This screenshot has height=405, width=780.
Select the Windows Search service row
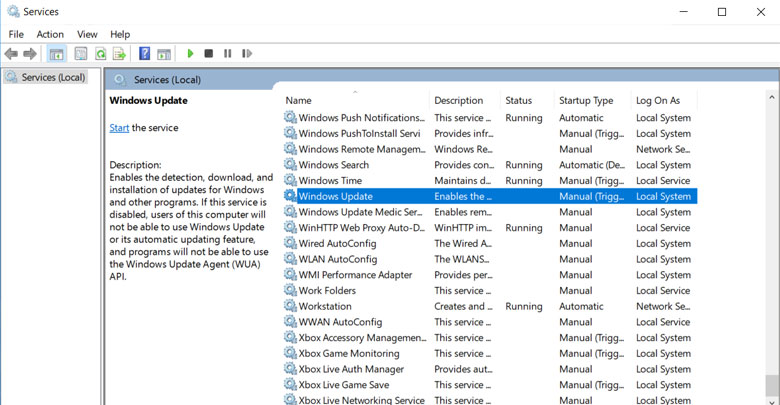point(333,165)
